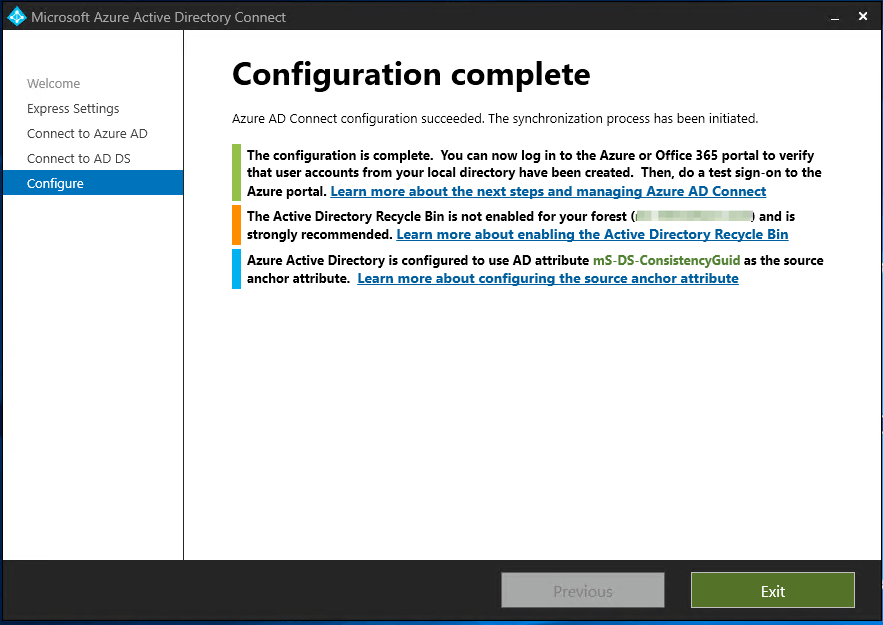
Task: Select the Express Settings step
Action: [73, 108]
